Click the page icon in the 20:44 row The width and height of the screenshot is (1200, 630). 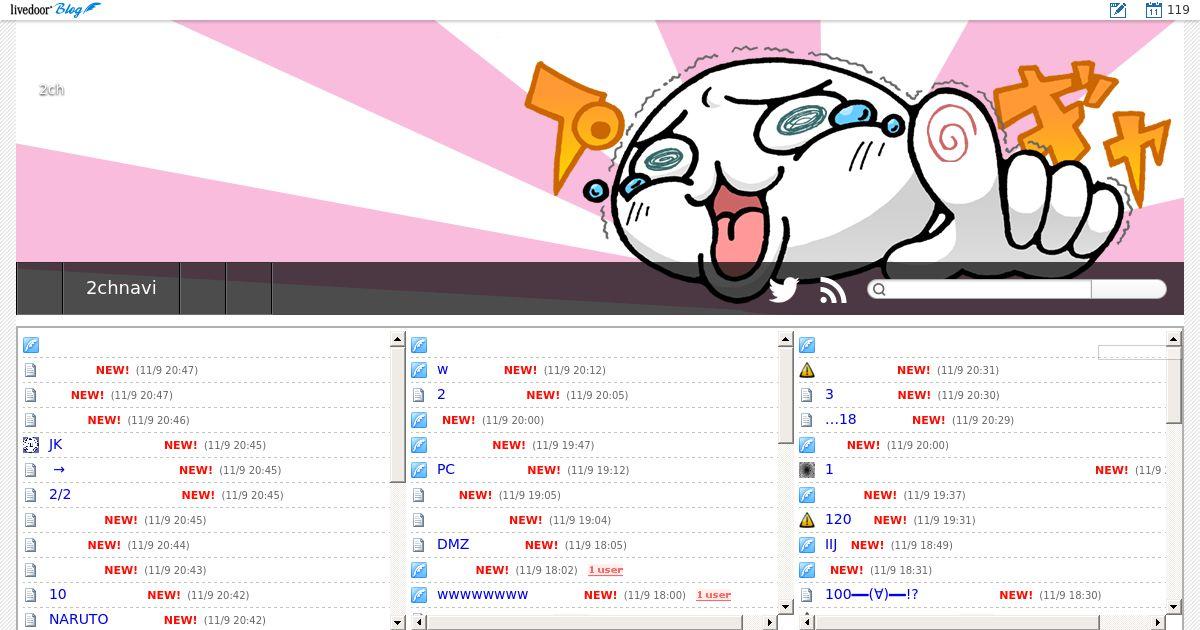[30, 545]
